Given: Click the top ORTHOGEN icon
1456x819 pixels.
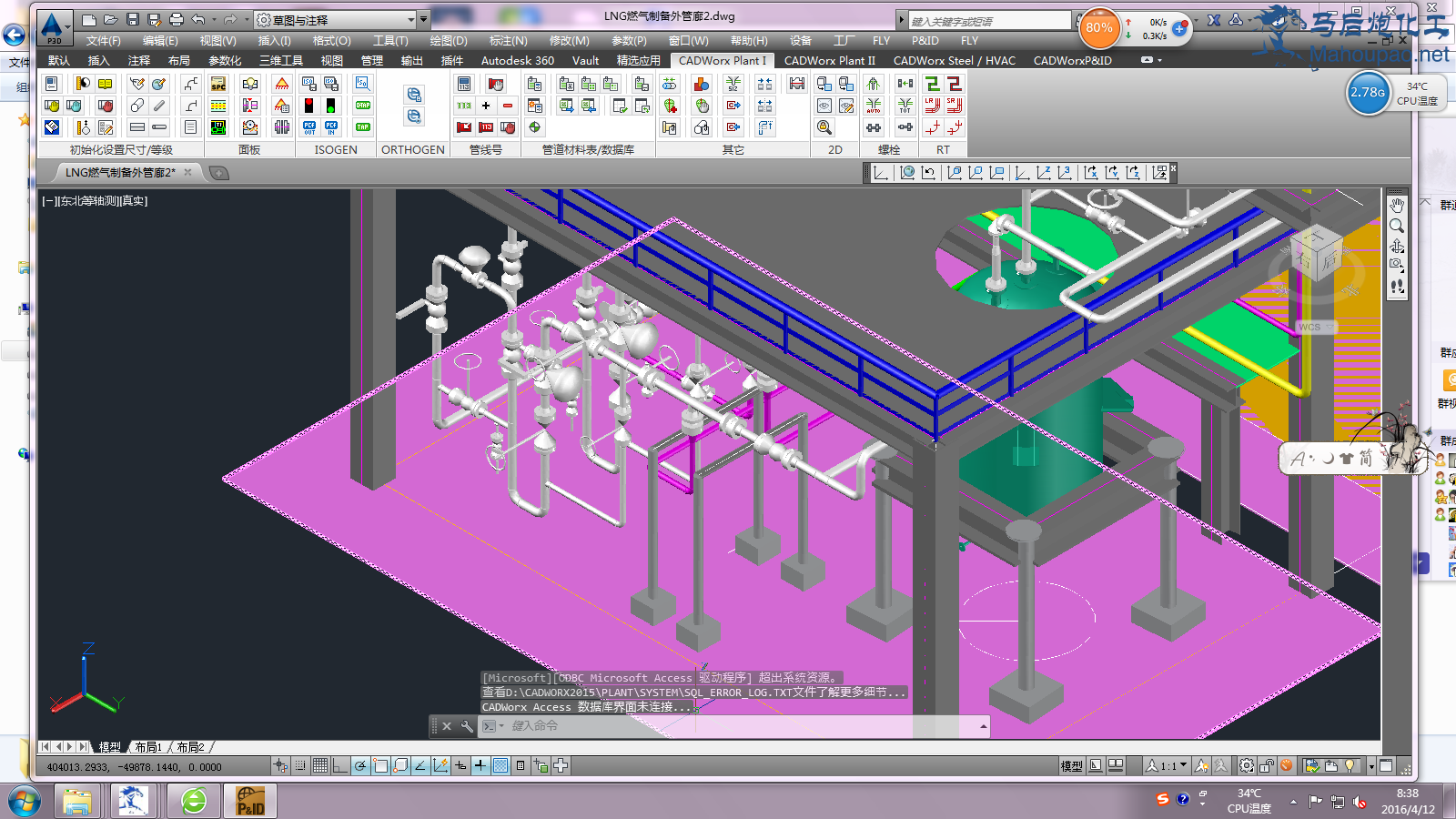Looking at the screenshot, I should pyautogui.click(x=414, y=95).
